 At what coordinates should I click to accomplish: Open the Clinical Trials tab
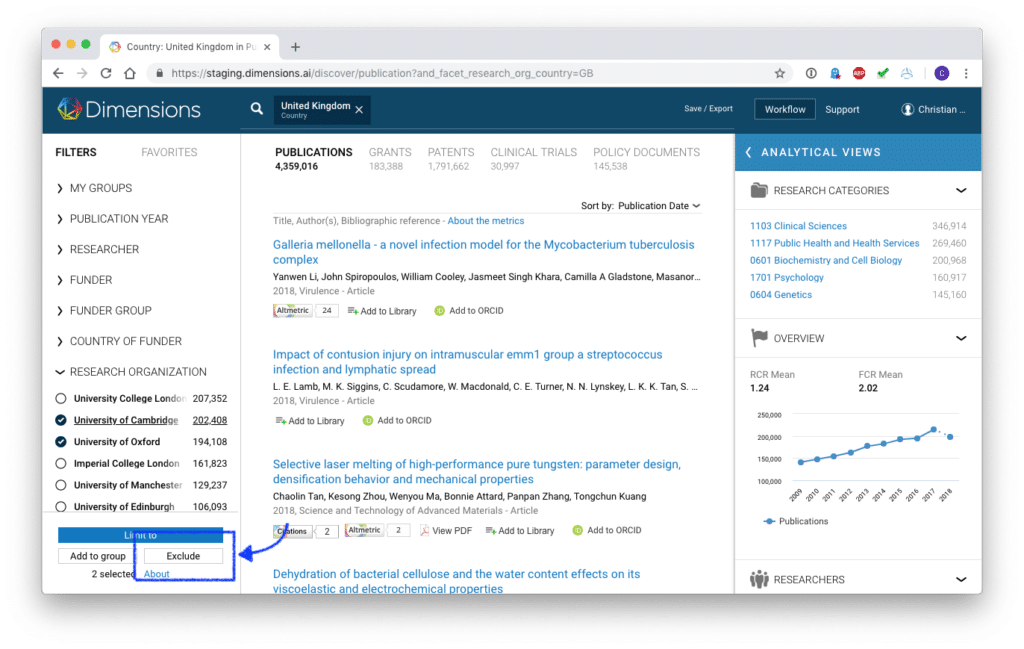[533, 152]
